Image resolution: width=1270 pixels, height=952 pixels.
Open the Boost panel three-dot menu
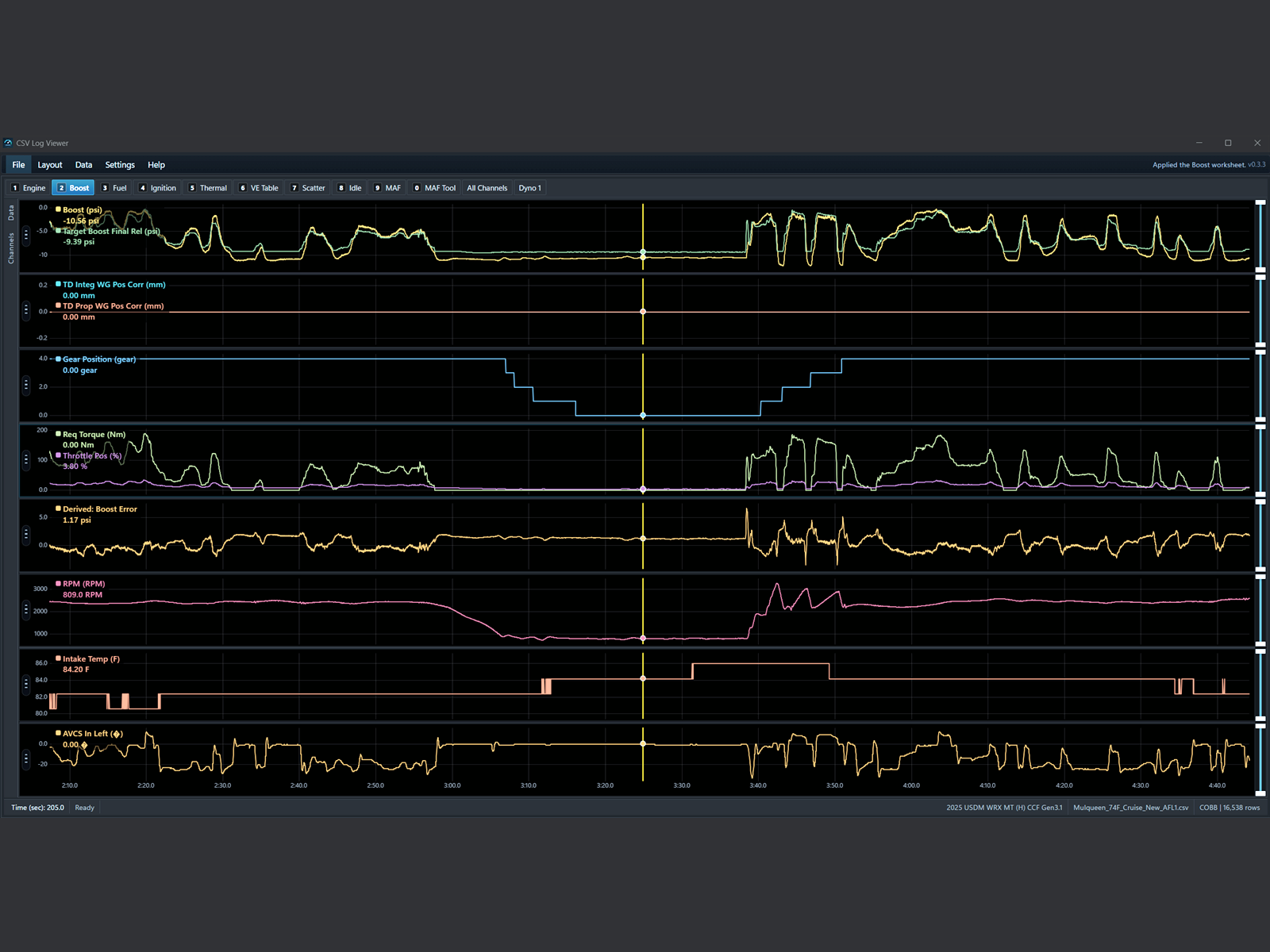point(26,235)
